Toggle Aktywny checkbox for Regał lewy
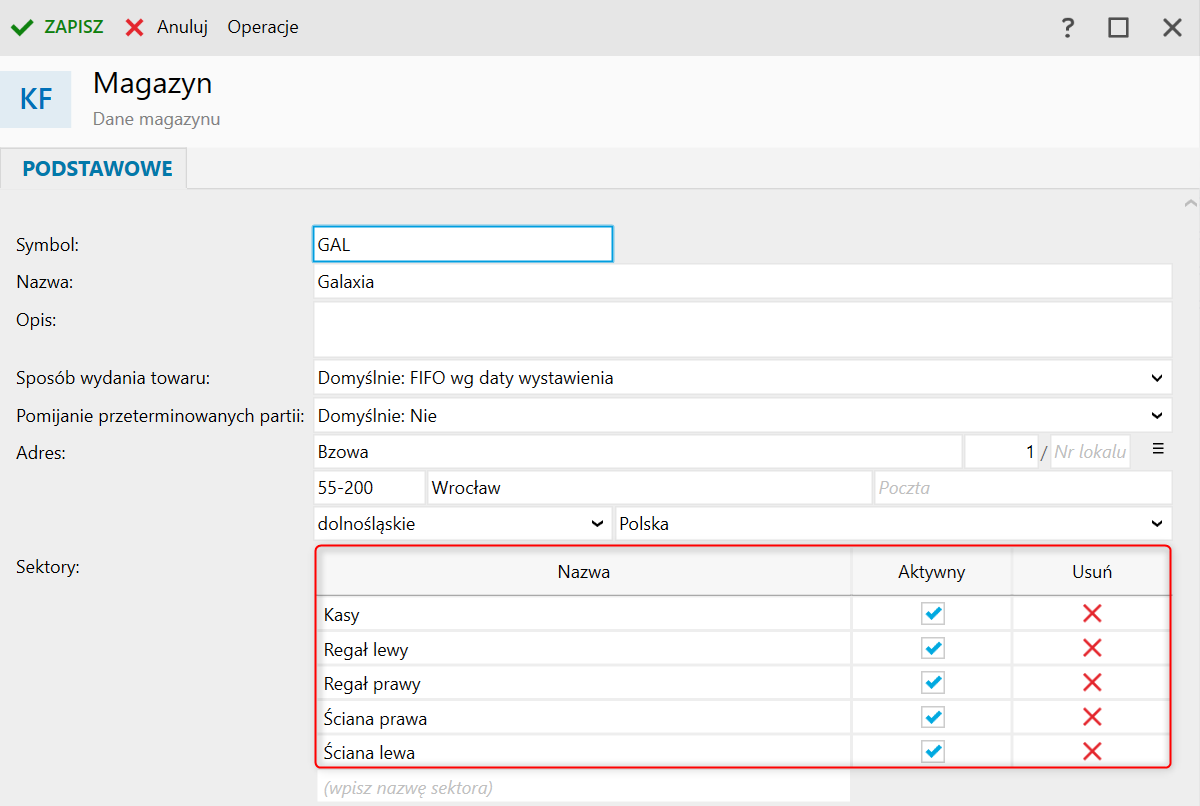Image resolution: width=1200 pixels, height=806 pixels. click(932, 649)
